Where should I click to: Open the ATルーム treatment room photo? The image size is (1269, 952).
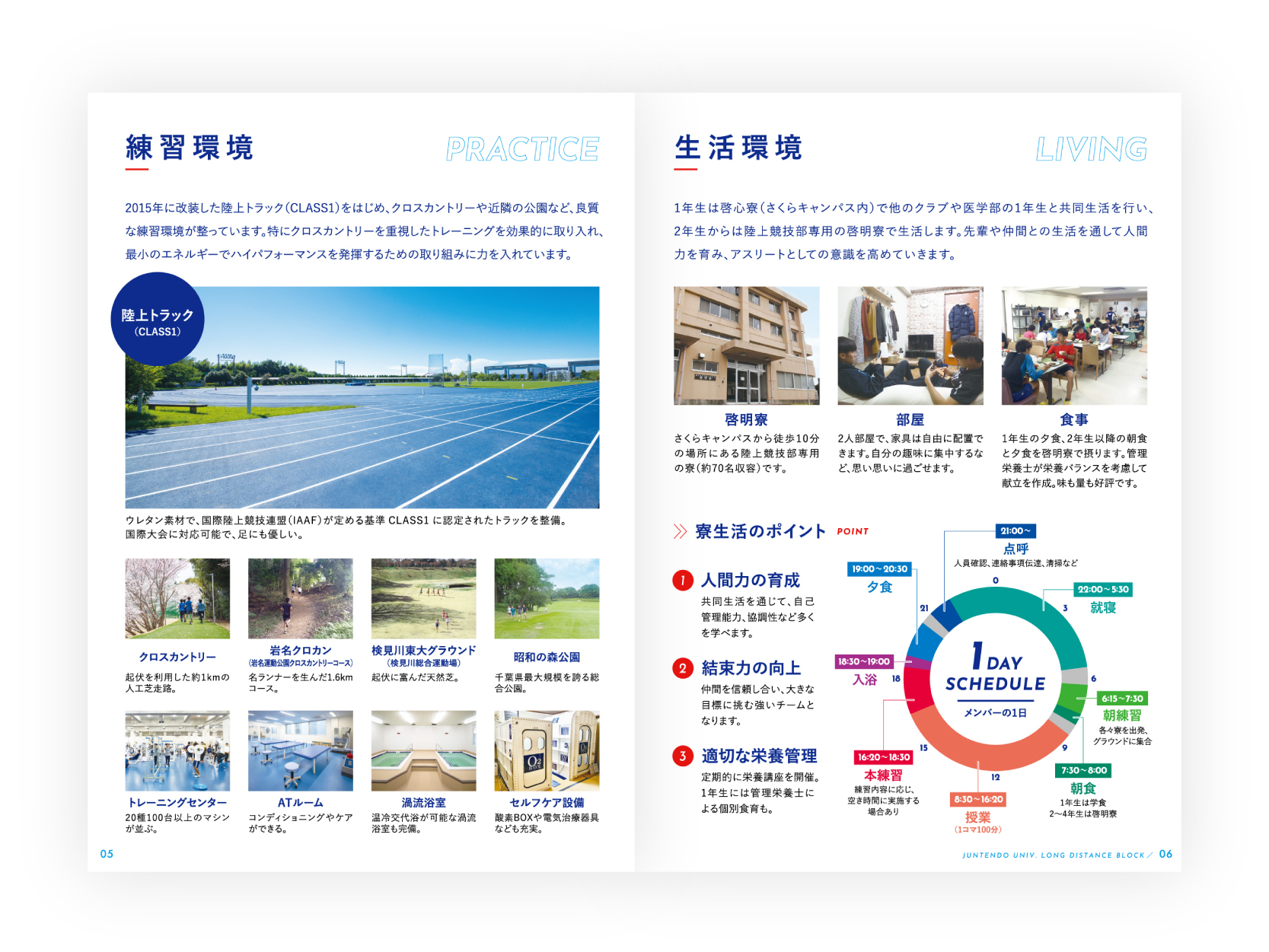[301, 751]
